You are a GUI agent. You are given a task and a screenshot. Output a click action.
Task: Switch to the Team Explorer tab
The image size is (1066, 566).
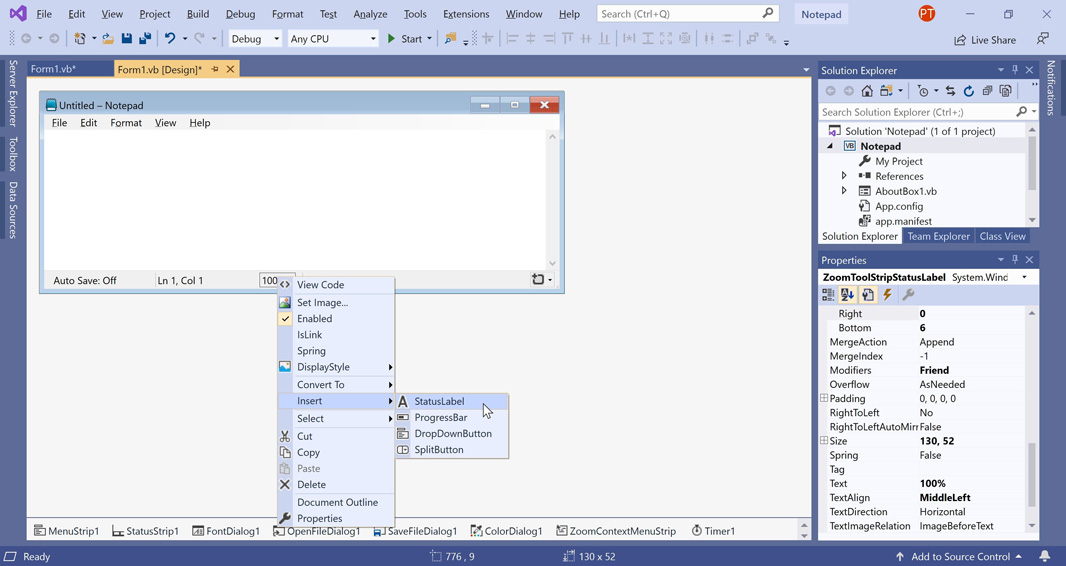pyautogui.click(x=938, y=237)
